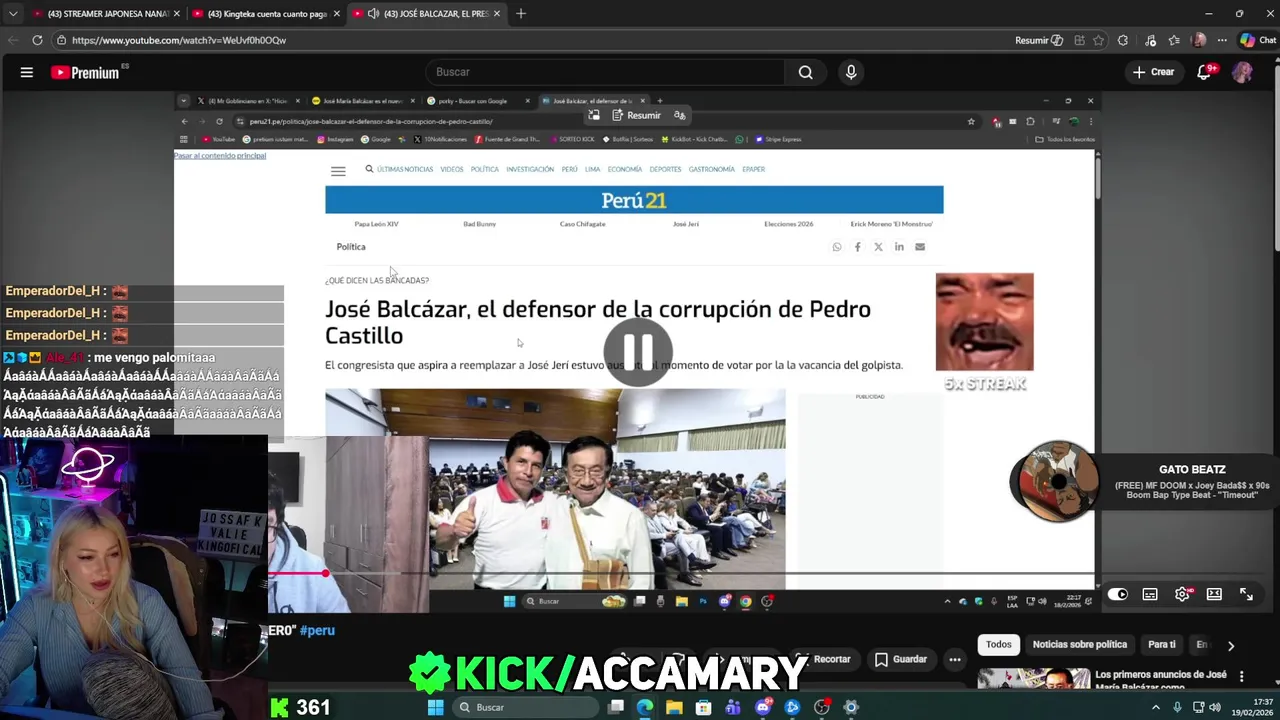
Task: Click the YouTube search magnifier button
Action: point(805,72)
